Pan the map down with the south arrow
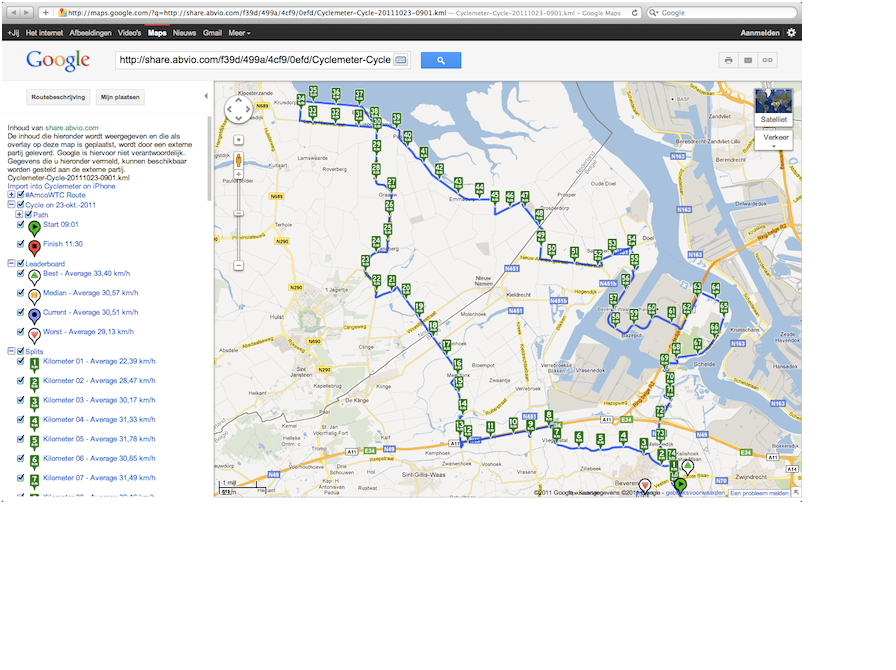 (239, 118)
